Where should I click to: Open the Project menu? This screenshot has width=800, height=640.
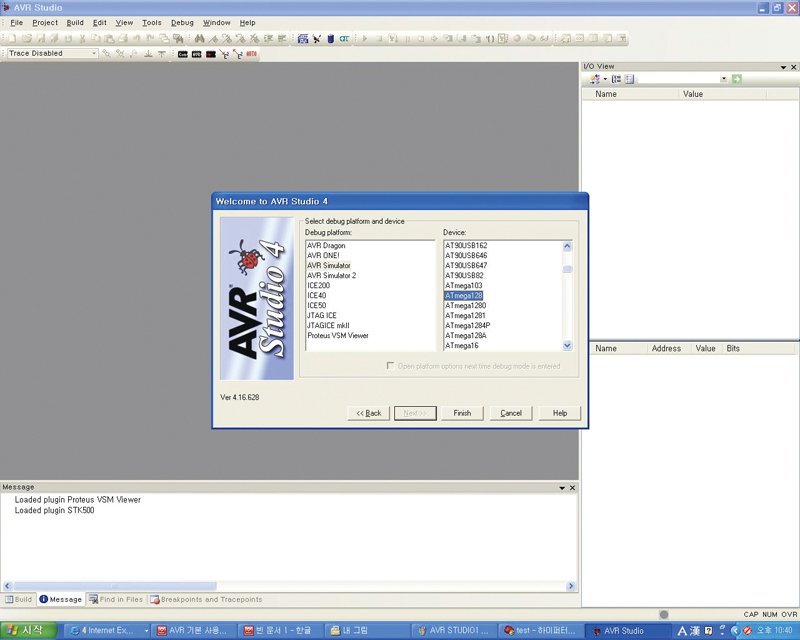(x=45, y=23)
